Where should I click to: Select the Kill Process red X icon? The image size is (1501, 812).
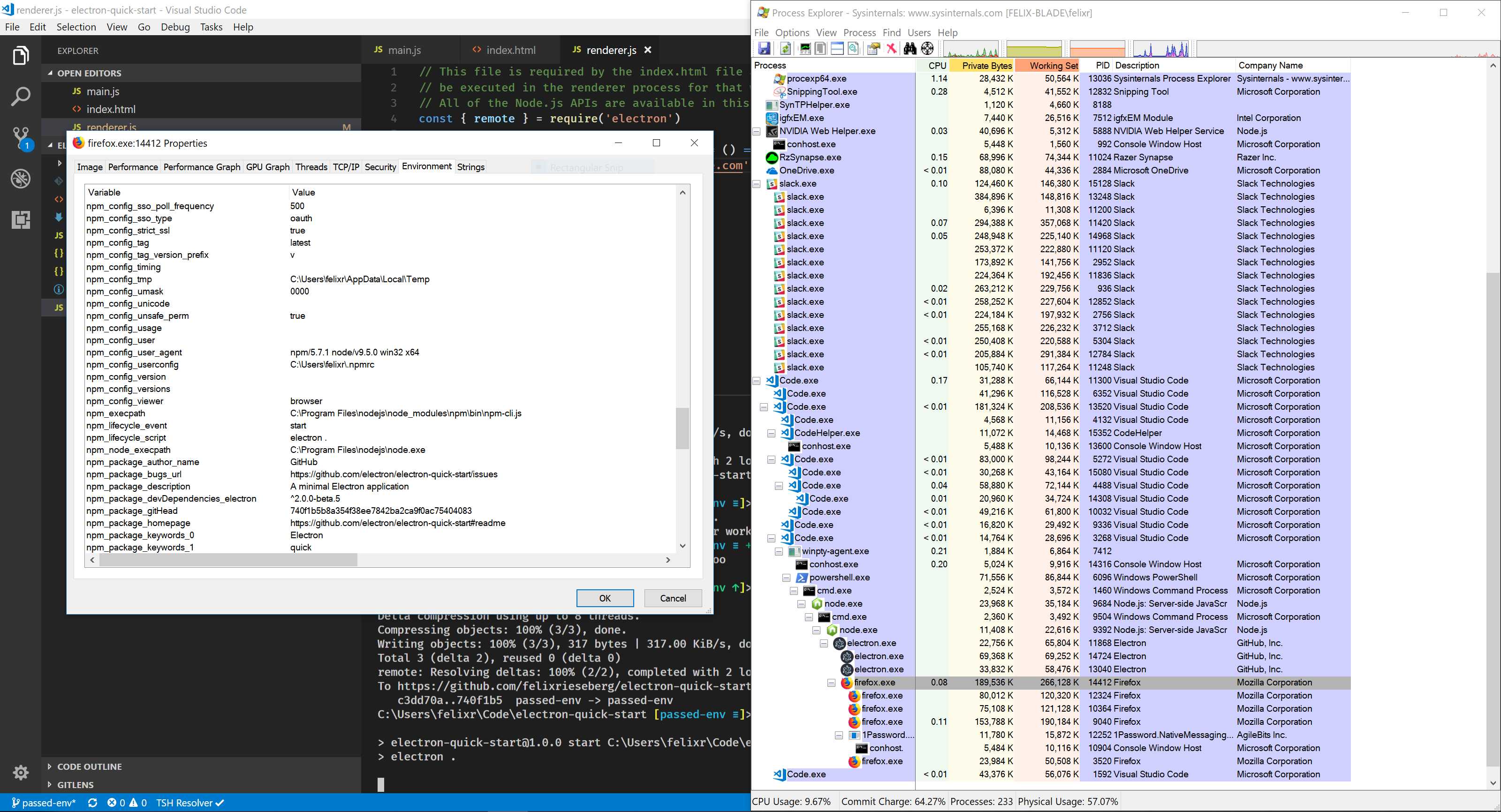tap(892, 48)
